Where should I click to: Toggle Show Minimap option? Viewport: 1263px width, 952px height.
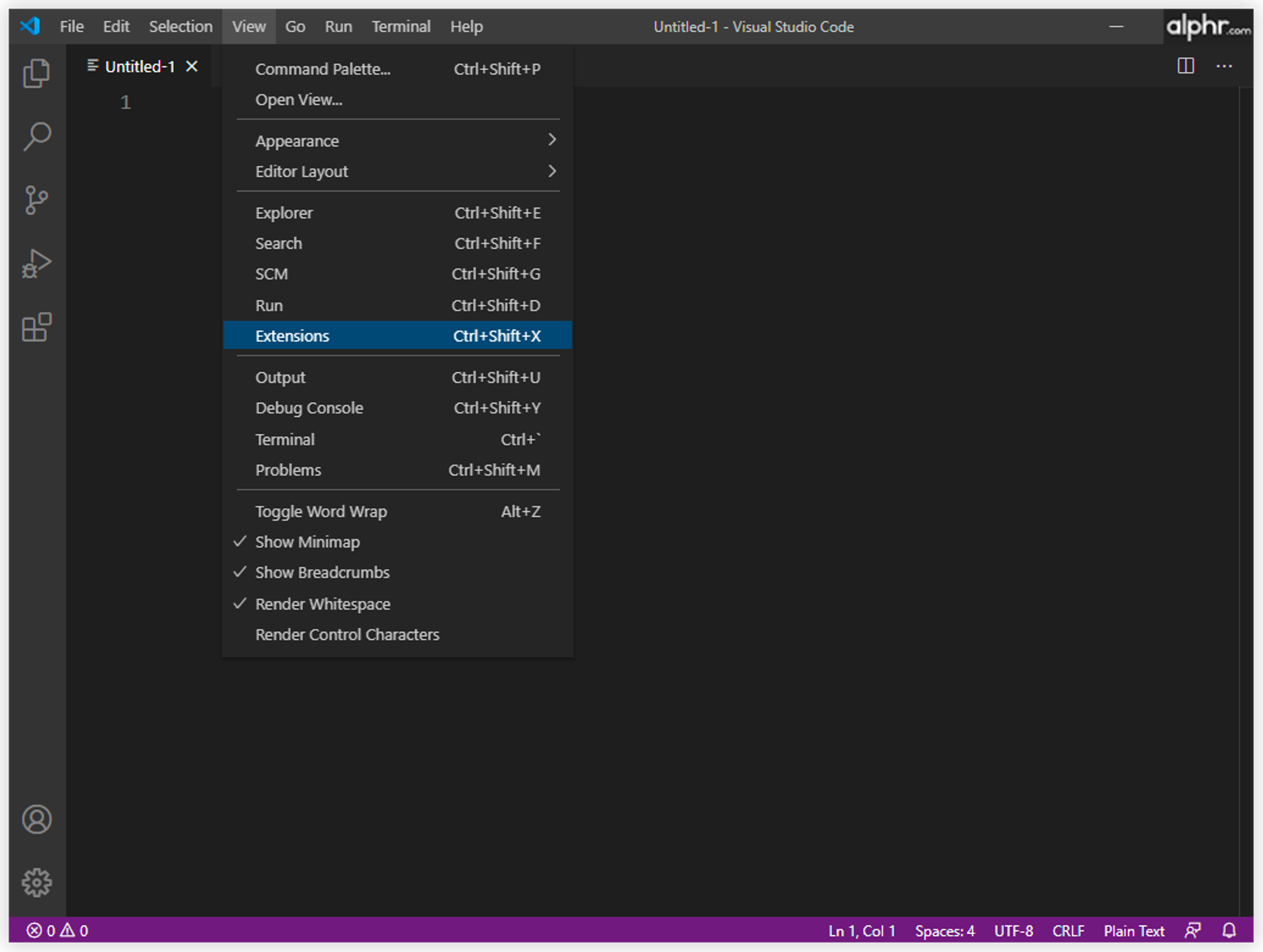click(x=307, y=541)
